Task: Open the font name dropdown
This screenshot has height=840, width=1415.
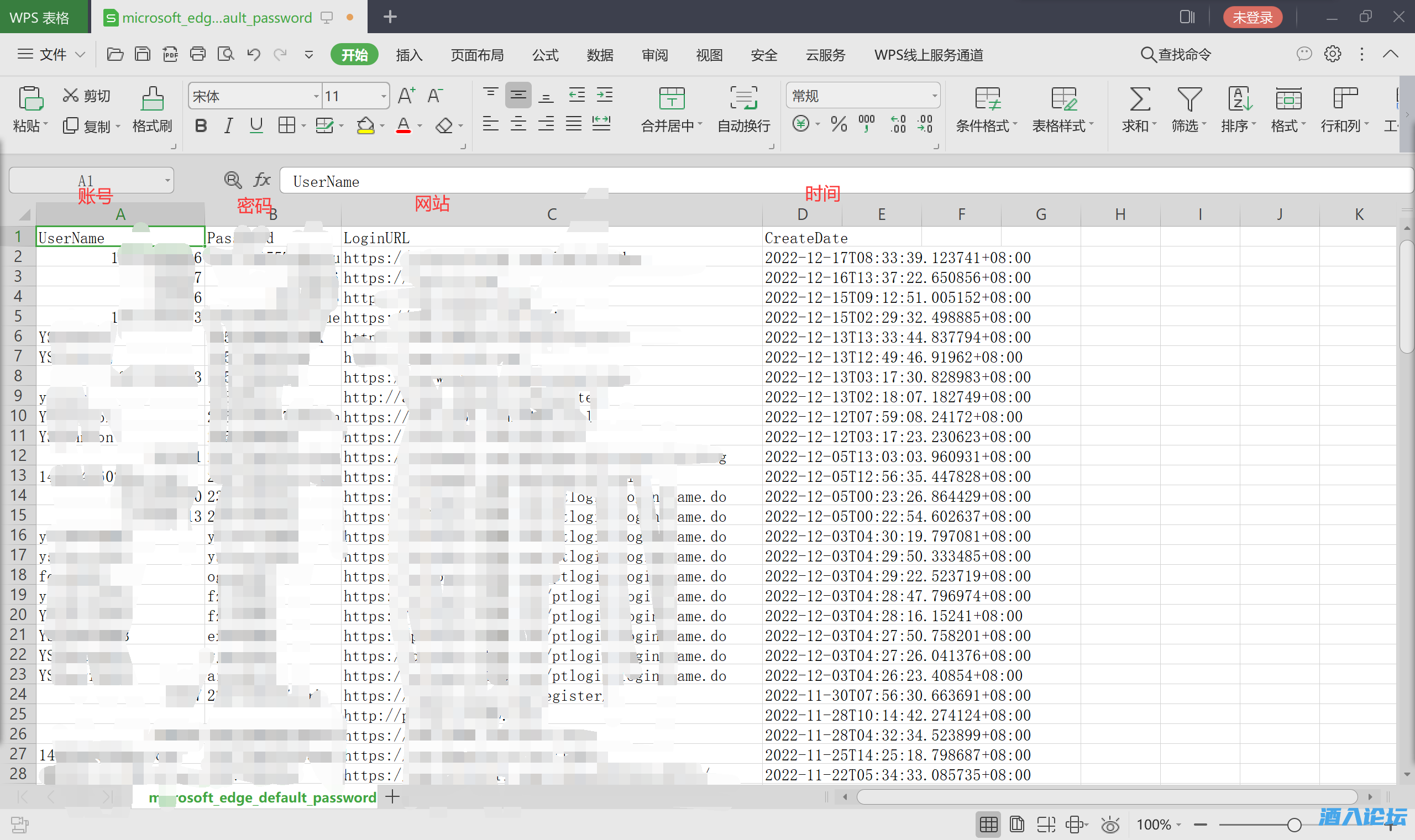Action: (x=316, y=96)
